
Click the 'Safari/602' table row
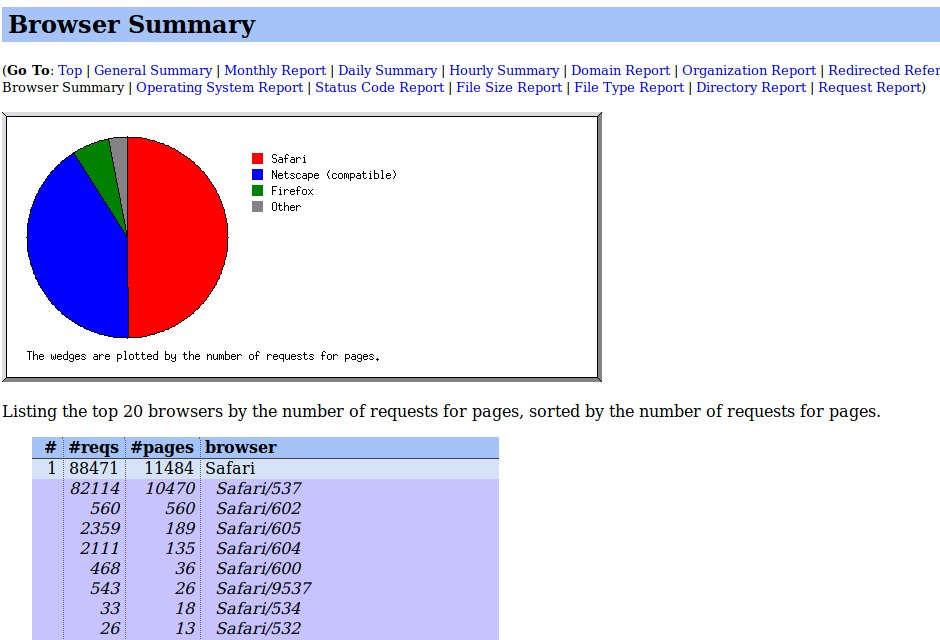point(265,509)
